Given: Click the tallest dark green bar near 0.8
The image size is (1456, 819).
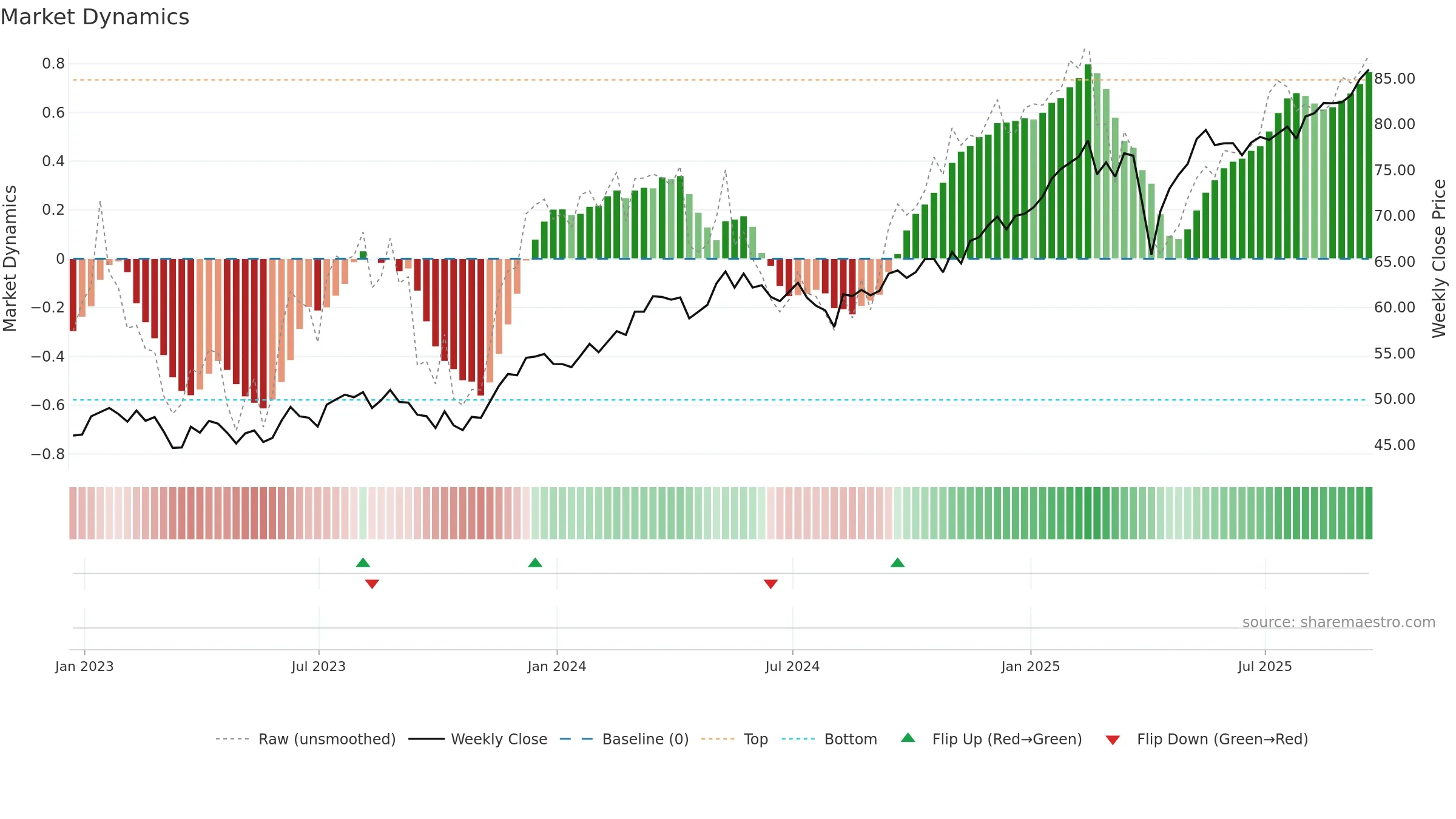Looking at the screenshot, I should pyautogui.click(x=1088, y=161).
